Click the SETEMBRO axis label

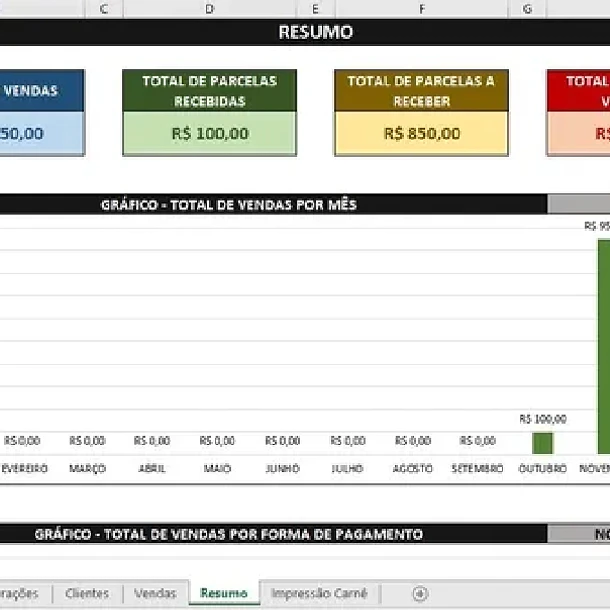(x=477, y=468)
